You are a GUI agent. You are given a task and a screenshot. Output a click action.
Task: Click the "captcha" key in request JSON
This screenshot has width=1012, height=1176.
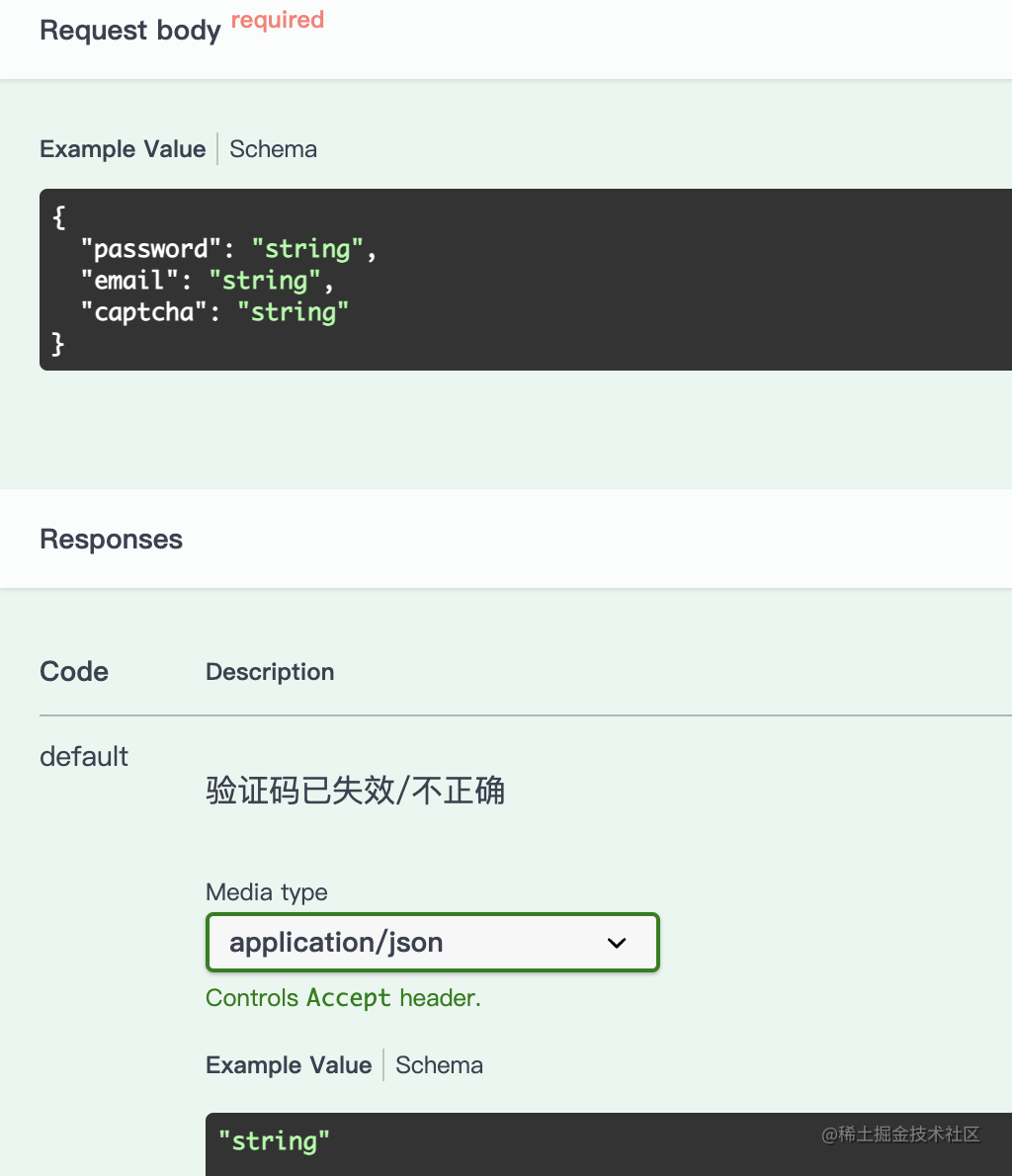click(x=145, y=312)
